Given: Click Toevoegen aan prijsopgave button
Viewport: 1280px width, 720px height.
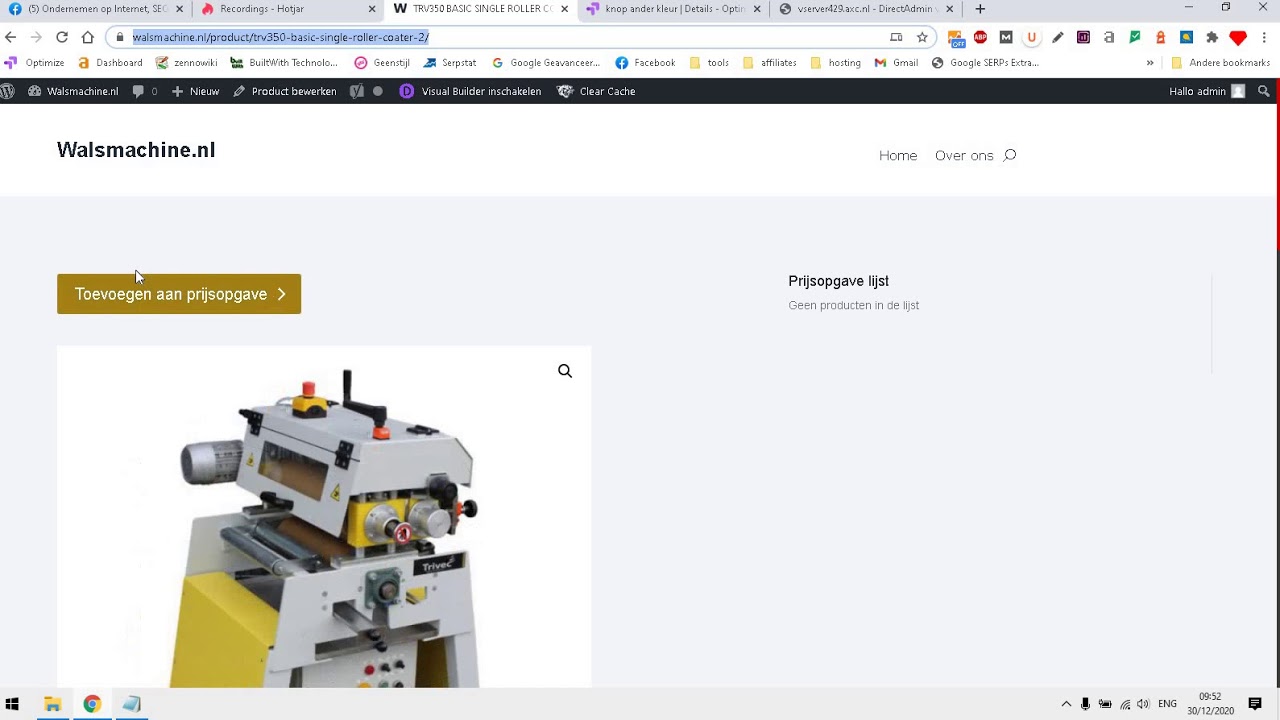Looking at the screenshot, I should pyautogui.click(x=179, y=294).
